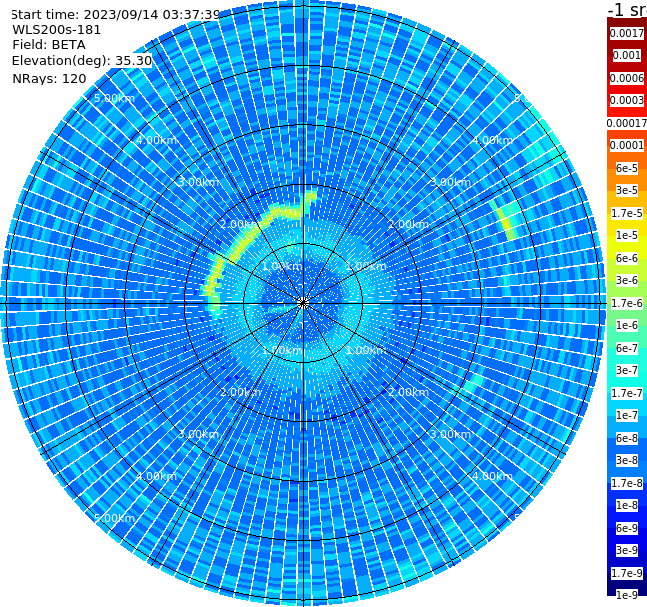Image resolution: width=647 pixels, height=607 pixels.
Task: Select the 4.00km range label in southeast quadrant
Action: (492, 476)
